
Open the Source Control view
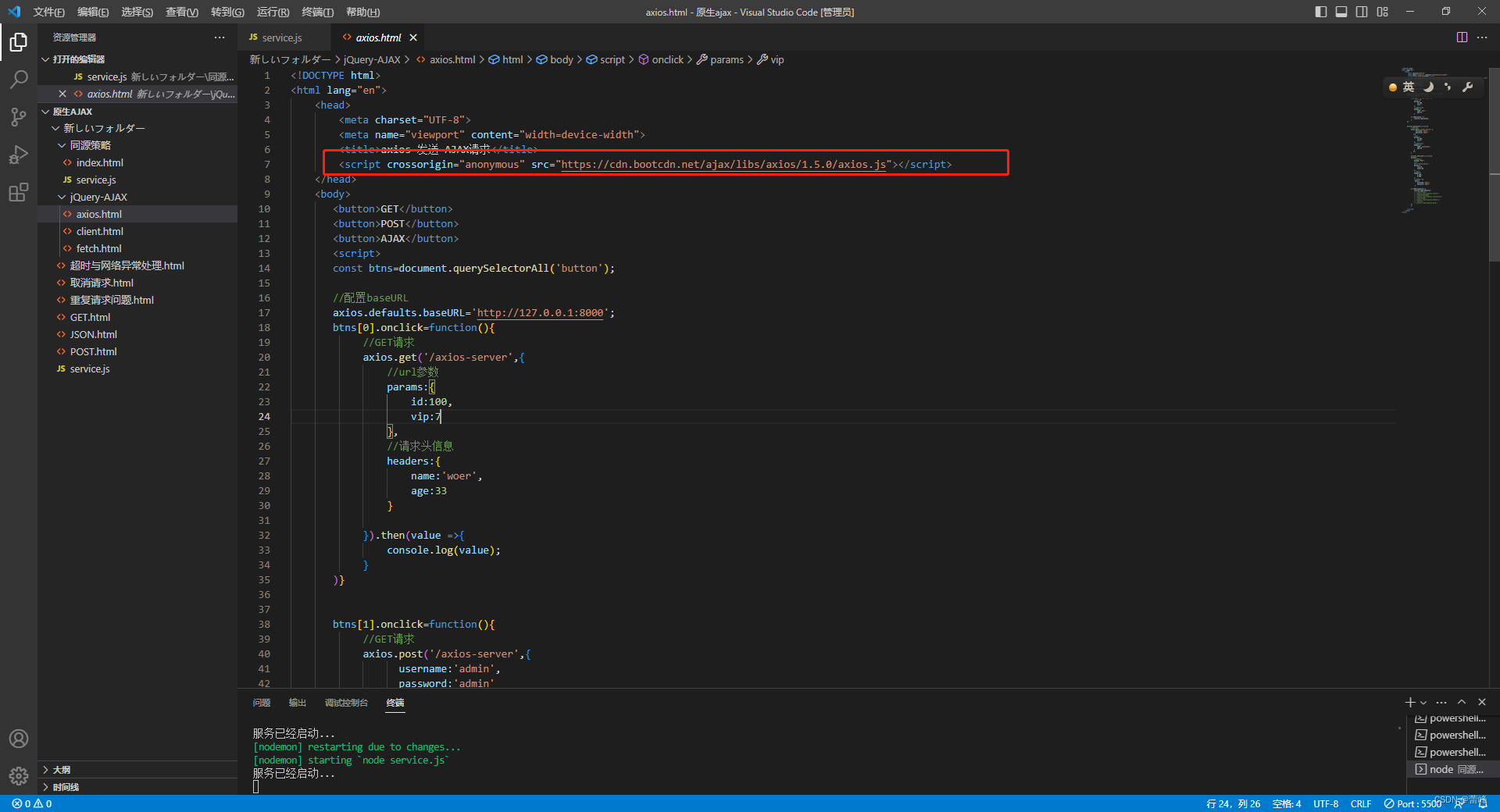coord(19,116)
